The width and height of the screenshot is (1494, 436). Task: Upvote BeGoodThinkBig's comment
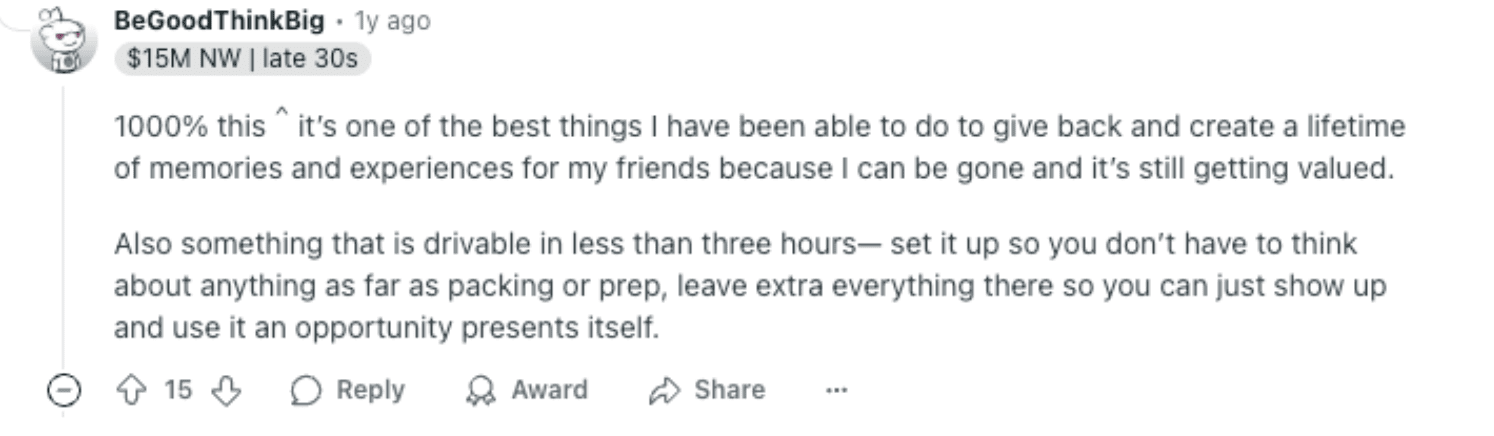tap(132, 390)
